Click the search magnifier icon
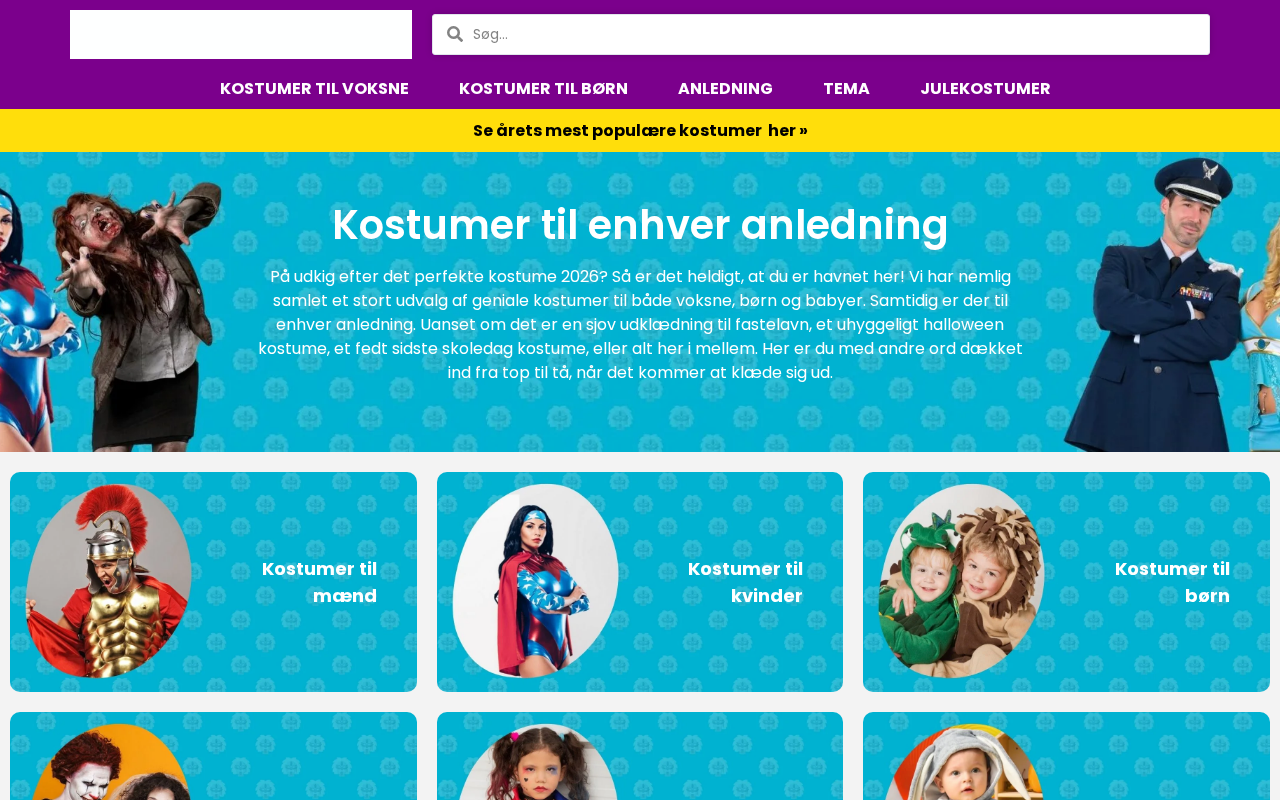 (455, 34)
